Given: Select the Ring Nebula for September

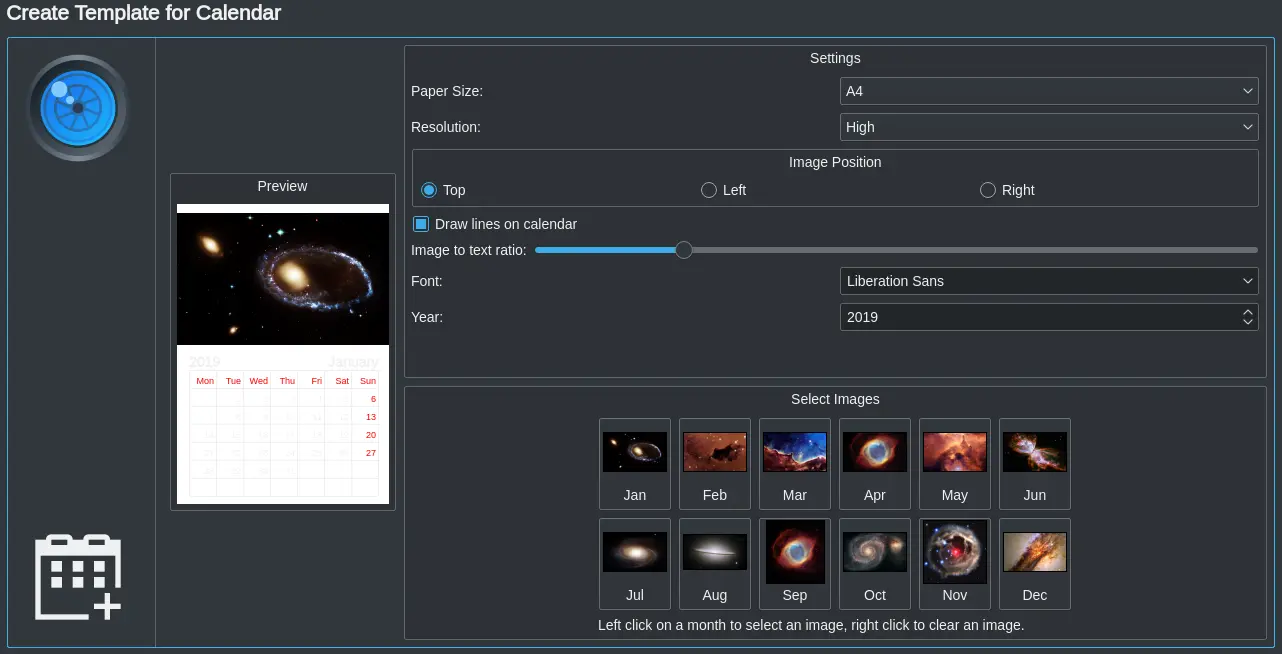Looking at the screenshot, I should pyautogui.click(x=794, y=551).
